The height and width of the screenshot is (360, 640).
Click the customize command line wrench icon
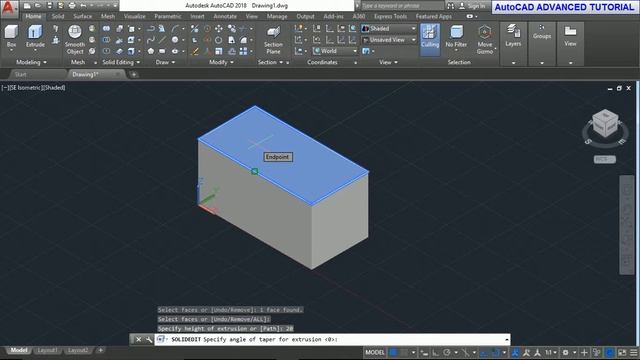[x=149, y=339]
